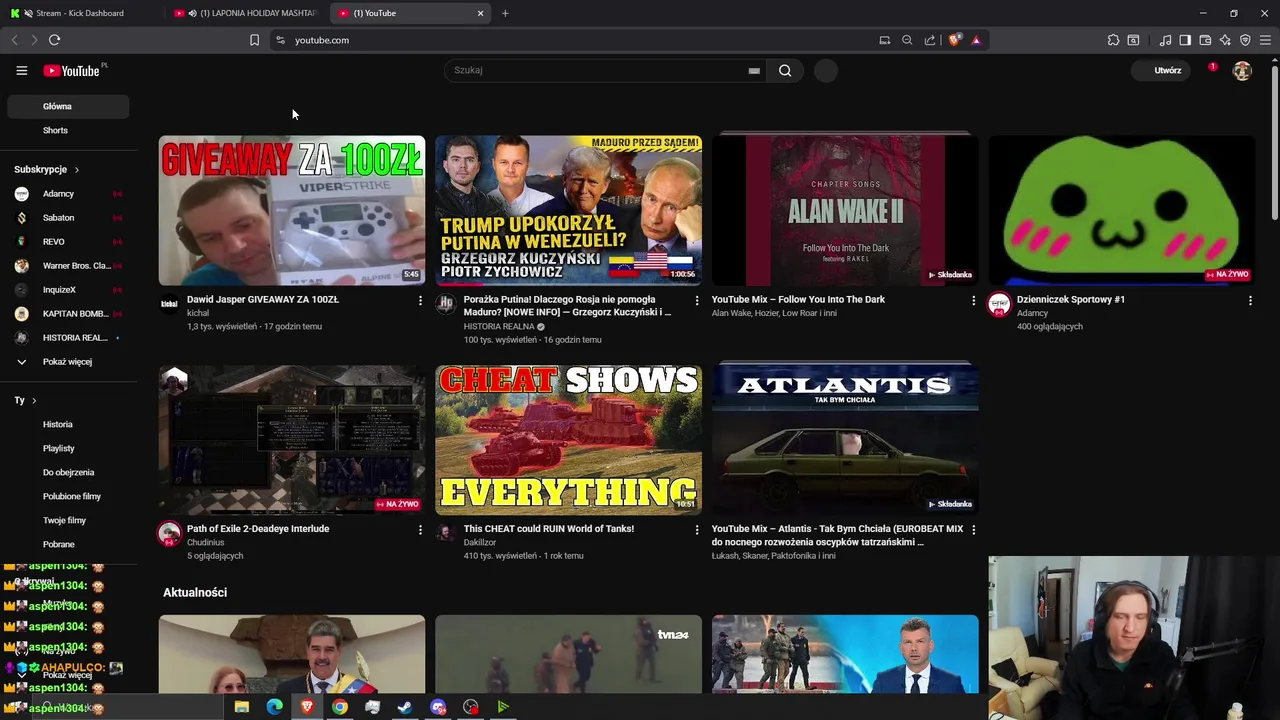Open the browser extensions puzzle icon

[x=1113, y=40]
